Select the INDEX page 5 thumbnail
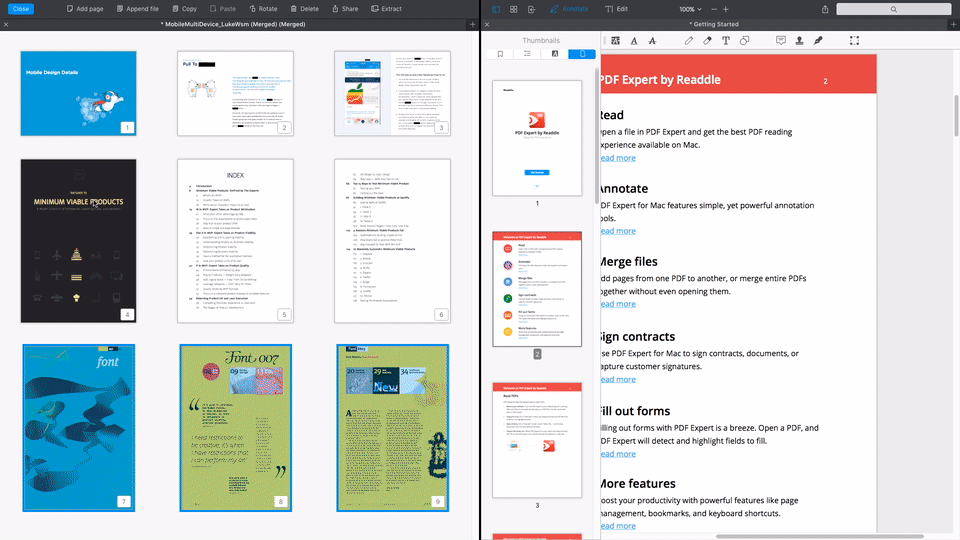 pos(235,241)
